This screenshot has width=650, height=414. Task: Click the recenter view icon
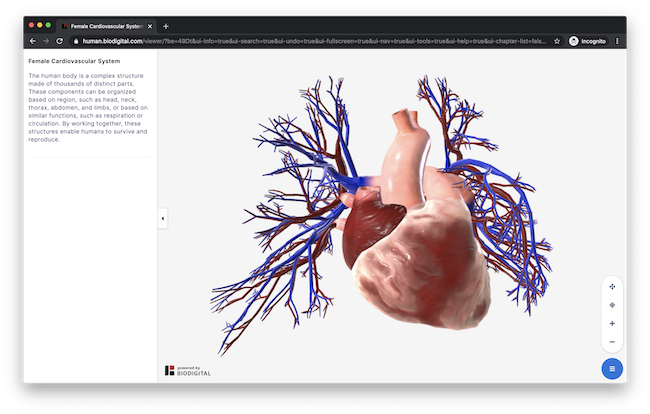(612, 305)
